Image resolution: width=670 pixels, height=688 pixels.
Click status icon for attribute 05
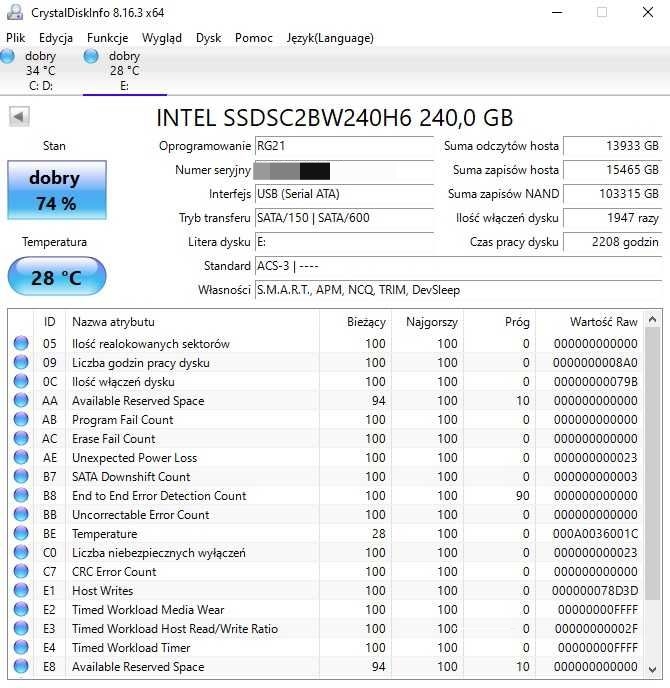point(21,344)
